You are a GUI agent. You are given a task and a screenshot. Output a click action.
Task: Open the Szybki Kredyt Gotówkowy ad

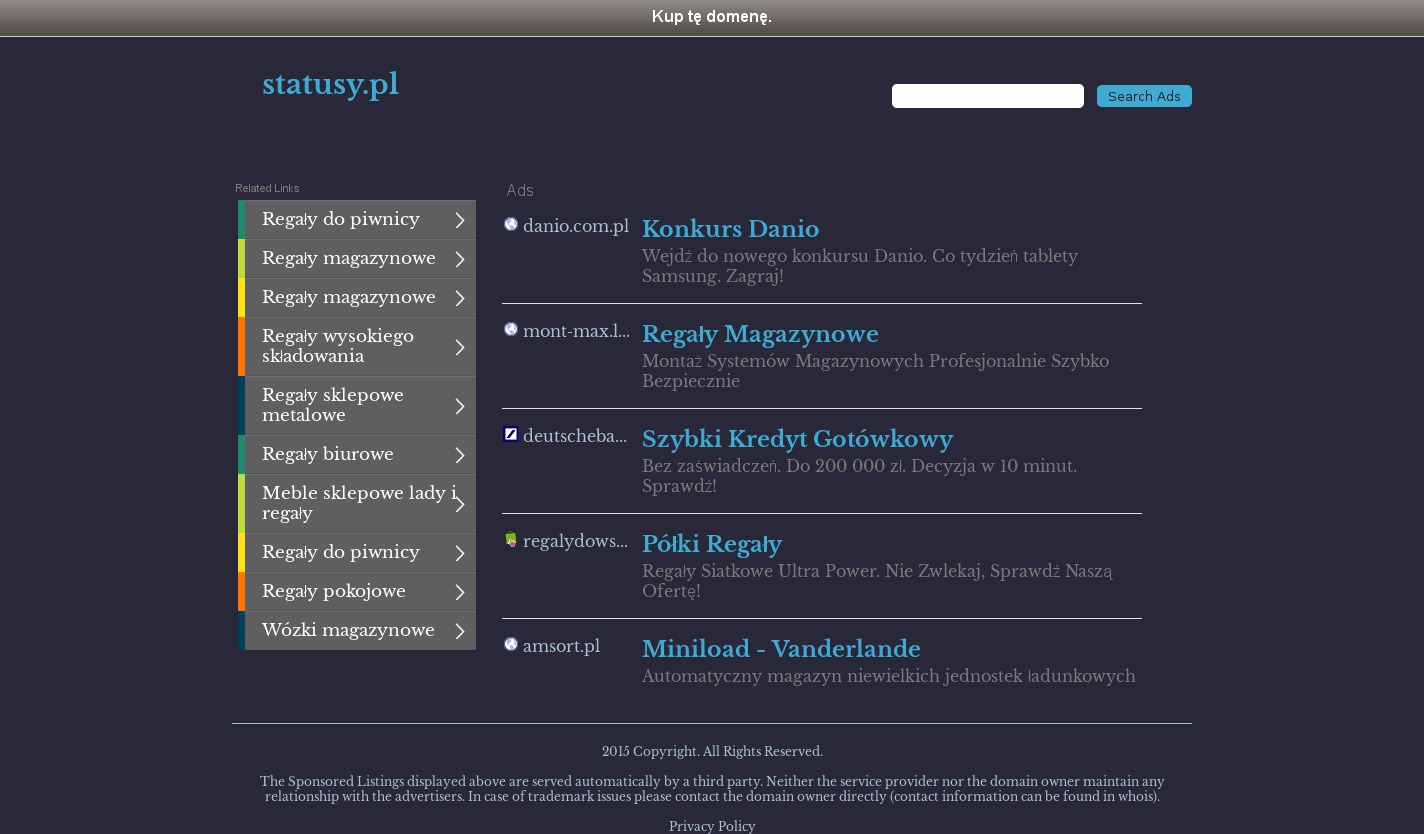click(x=797, y=439)
